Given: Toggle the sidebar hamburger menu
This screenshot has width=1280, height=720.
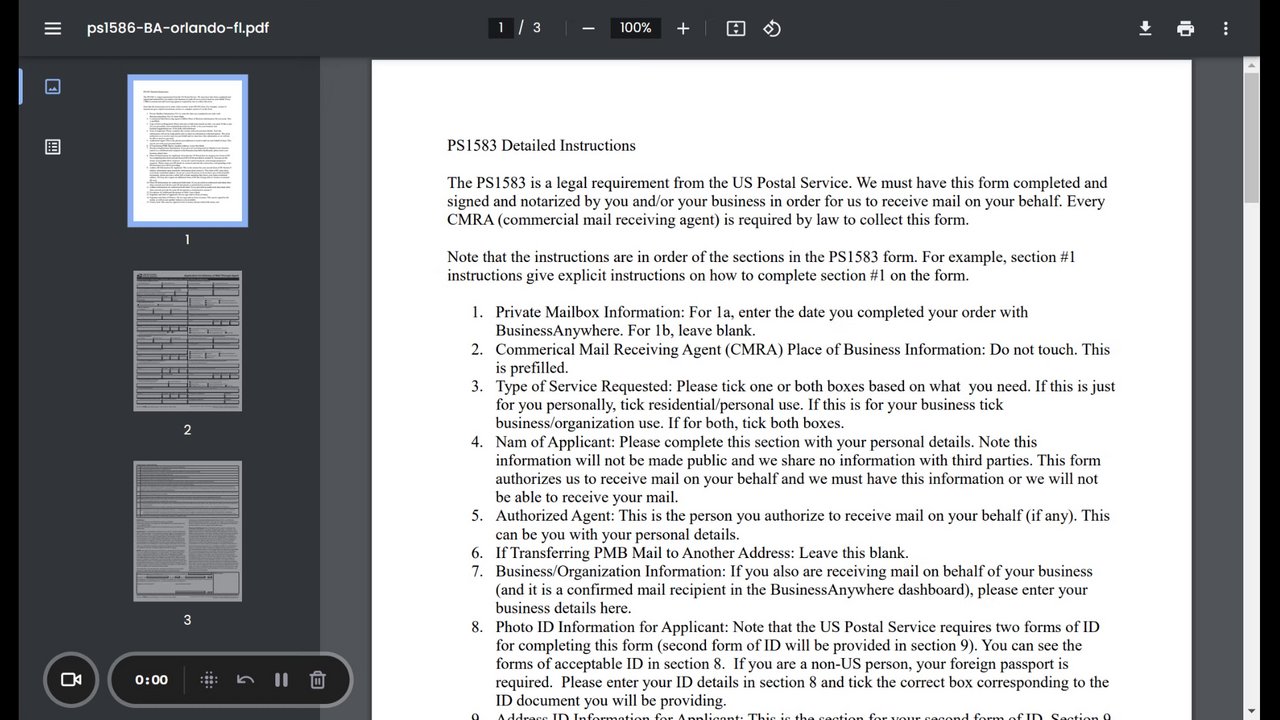Looking at the screenshot, I should point(53,28).
